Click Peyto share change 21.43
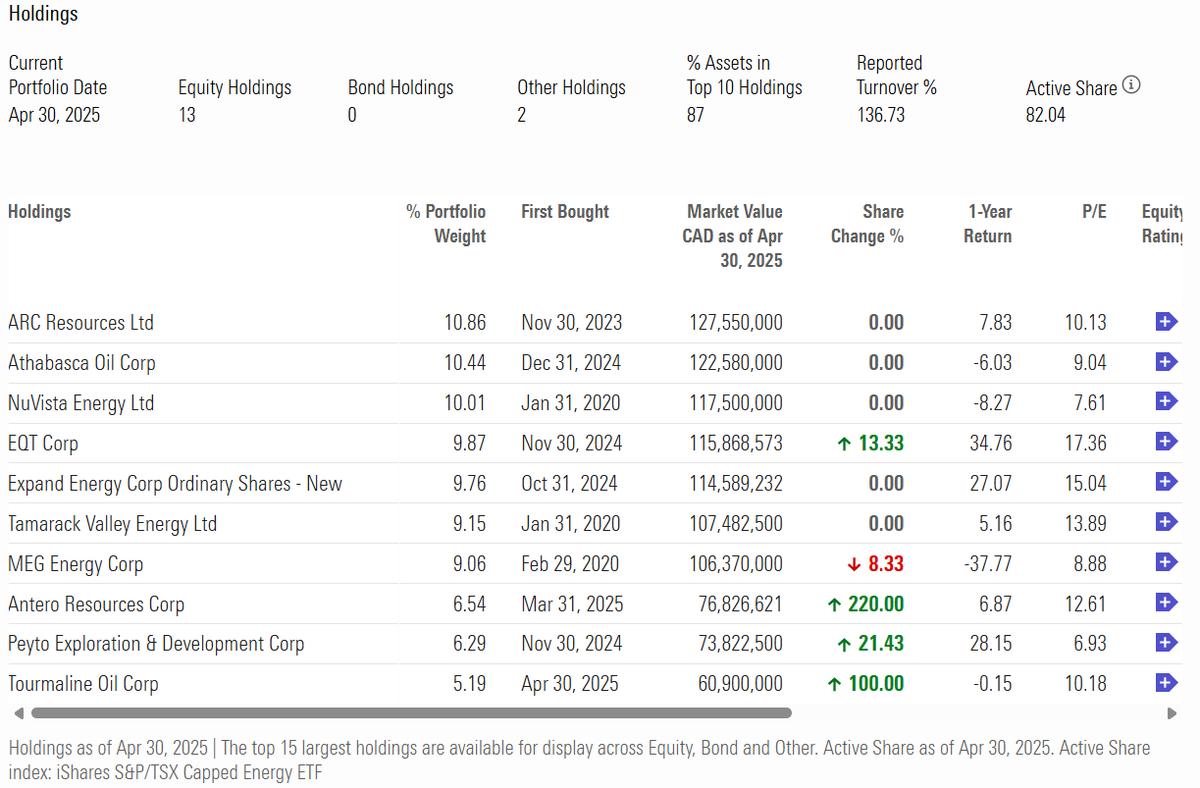The image size is (1200, 788). [871, 644]
